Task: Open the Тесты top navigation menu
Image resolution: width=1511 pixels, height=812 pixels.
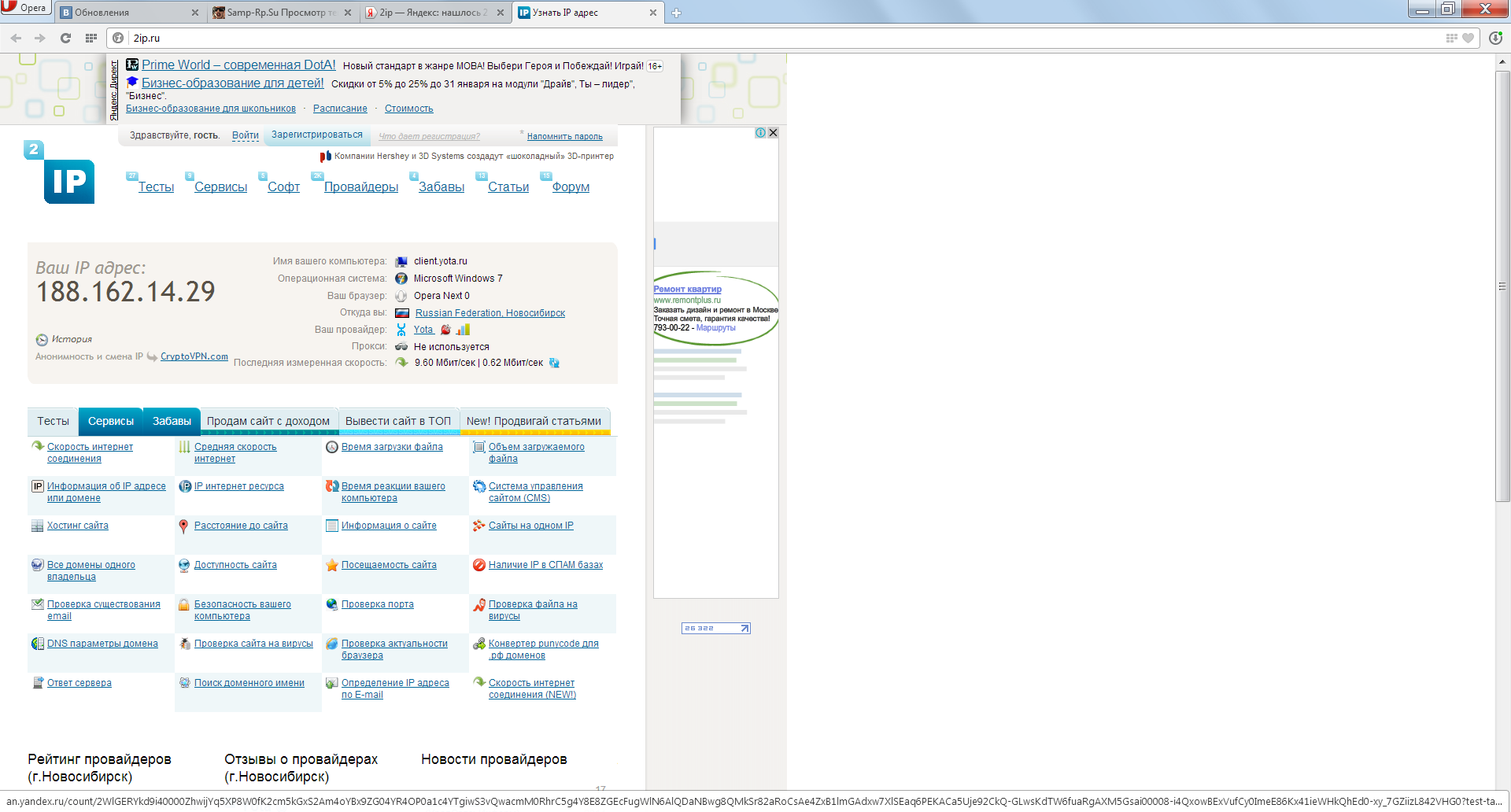Action: (156, 187)
